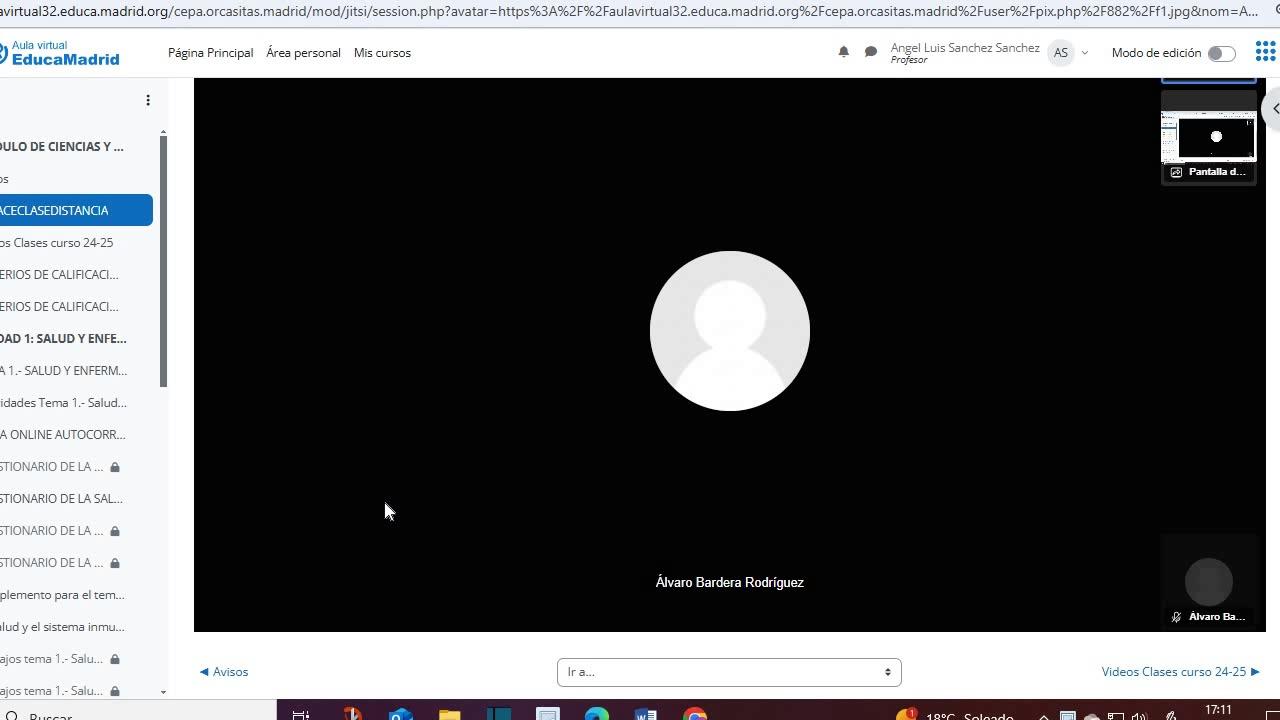This screenshot has width=1280, height=720.
Task: Open 'plemento para el tem...' sidebar item
Action: (63, 594)
